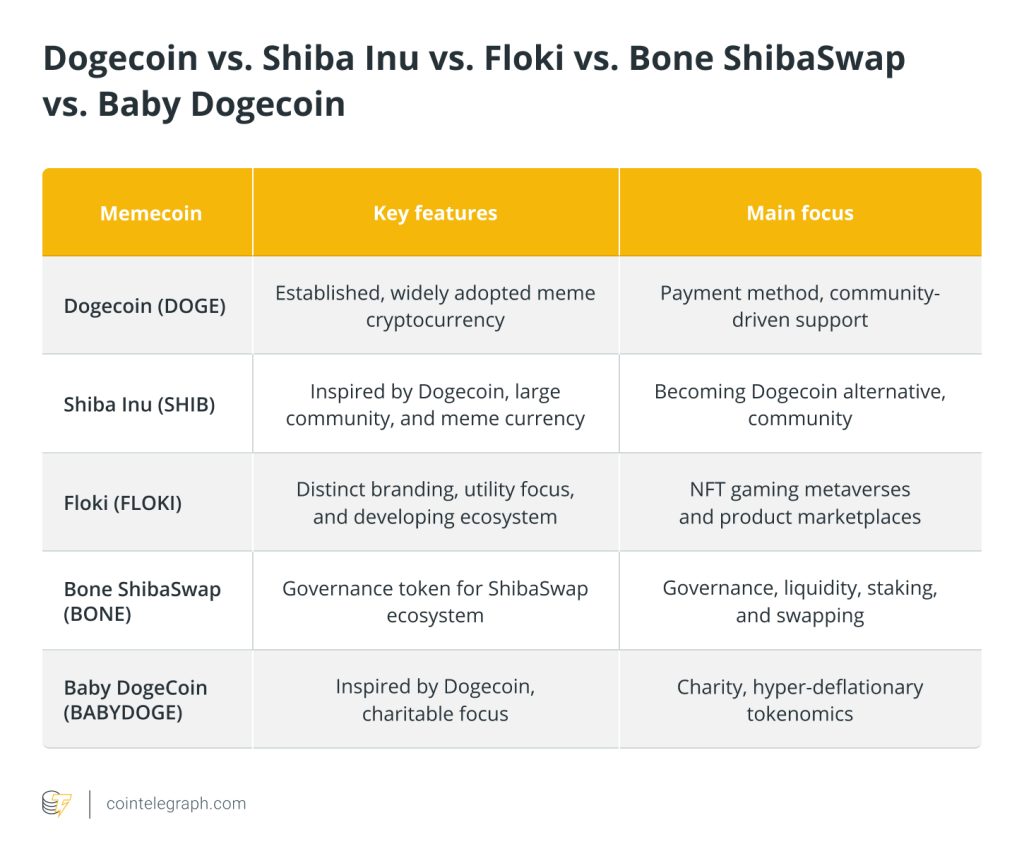
Task: Select the Baby DogeCoin (BABYDOGE) row label
Action: pyautogui.click(x=136, y=700)
